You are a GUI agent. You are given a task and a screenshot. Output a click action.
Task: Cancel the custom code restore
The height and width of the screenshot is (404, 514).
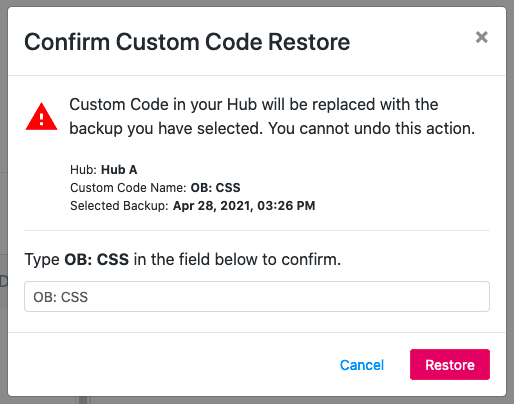coord(362,365)
